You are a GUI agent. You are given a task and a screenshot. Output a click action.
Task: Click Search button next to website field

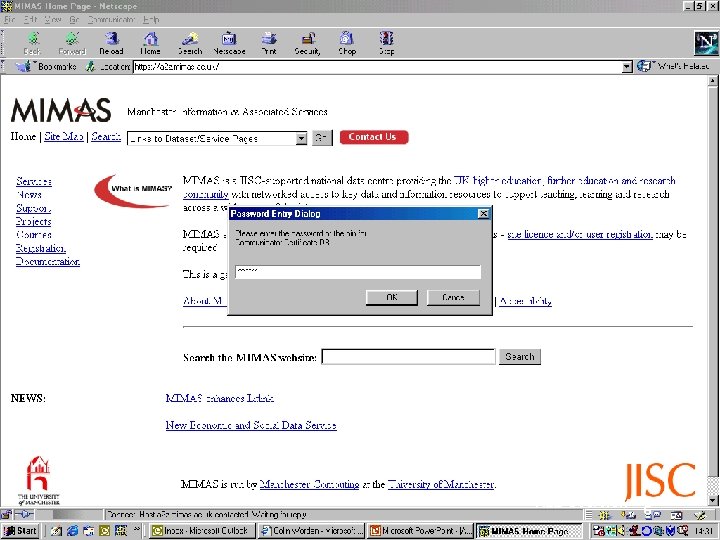tap(520, 357)
